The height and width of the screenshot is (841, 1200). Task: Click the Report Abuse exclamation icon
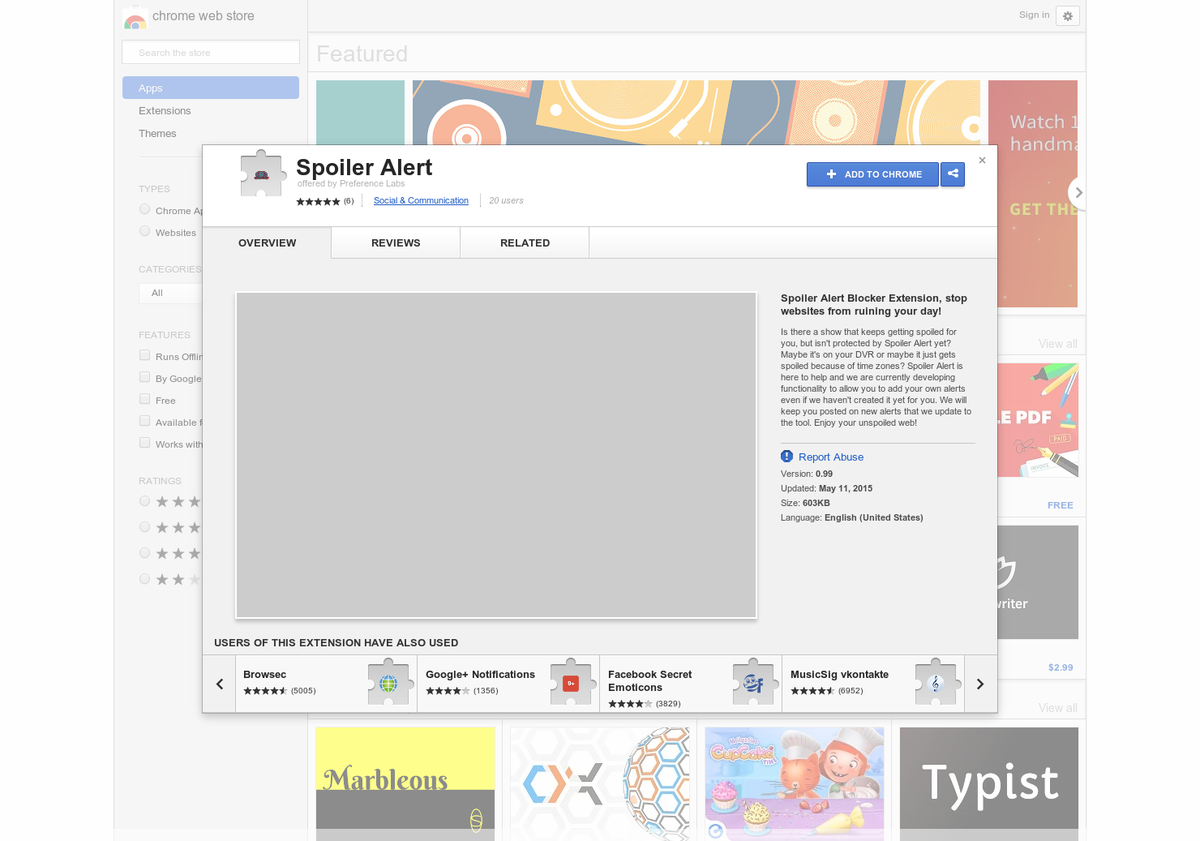pyautogui.click(x=787, y=456)
